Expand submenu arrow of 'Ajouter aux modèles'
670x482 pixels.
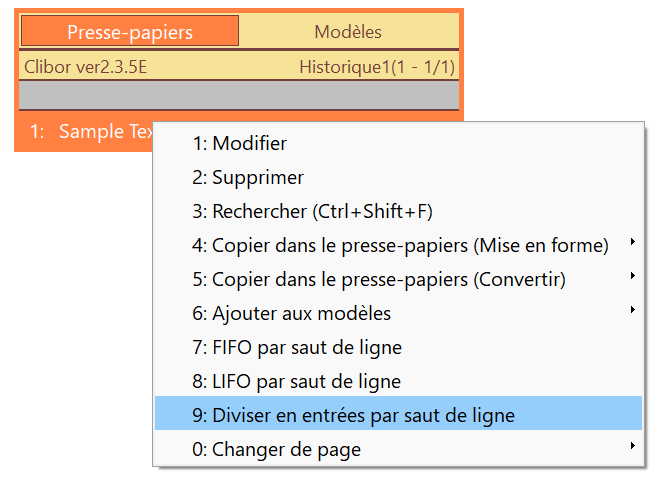coord(632,310)
